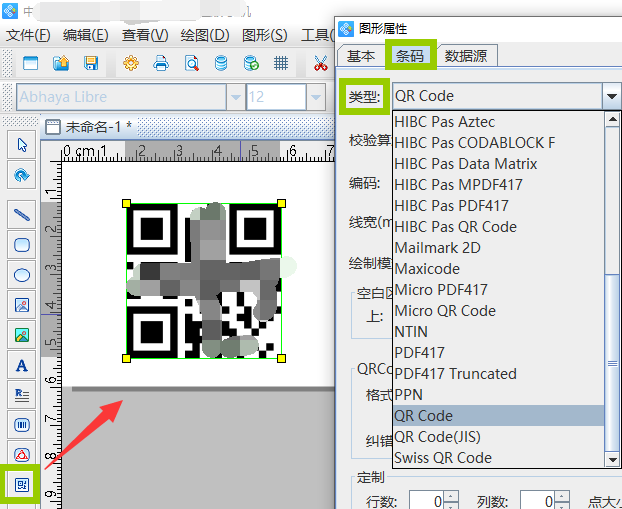
Task: Choose Mailmark 2D from the list
Action: (499, 248)
